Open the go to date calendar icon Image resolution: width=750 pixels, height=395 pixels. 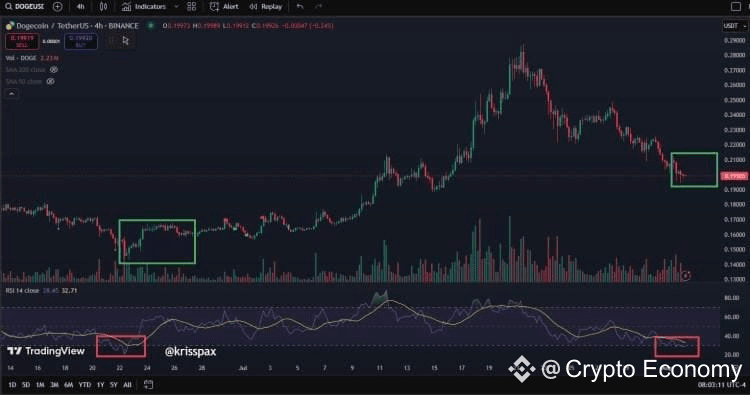[x=148, y=384]
